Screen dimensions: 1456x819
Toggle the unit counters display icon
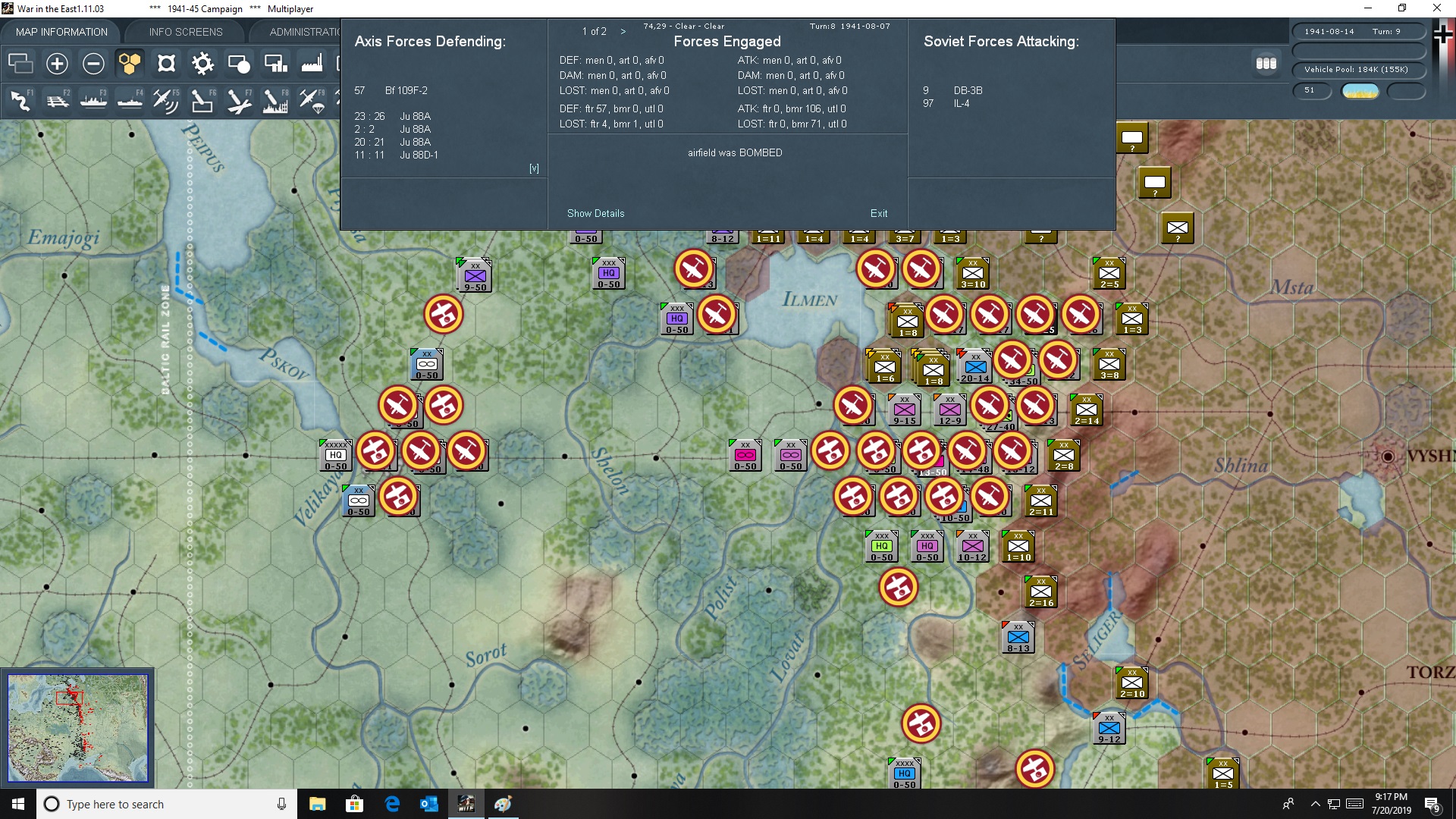[x=20, y=64]
